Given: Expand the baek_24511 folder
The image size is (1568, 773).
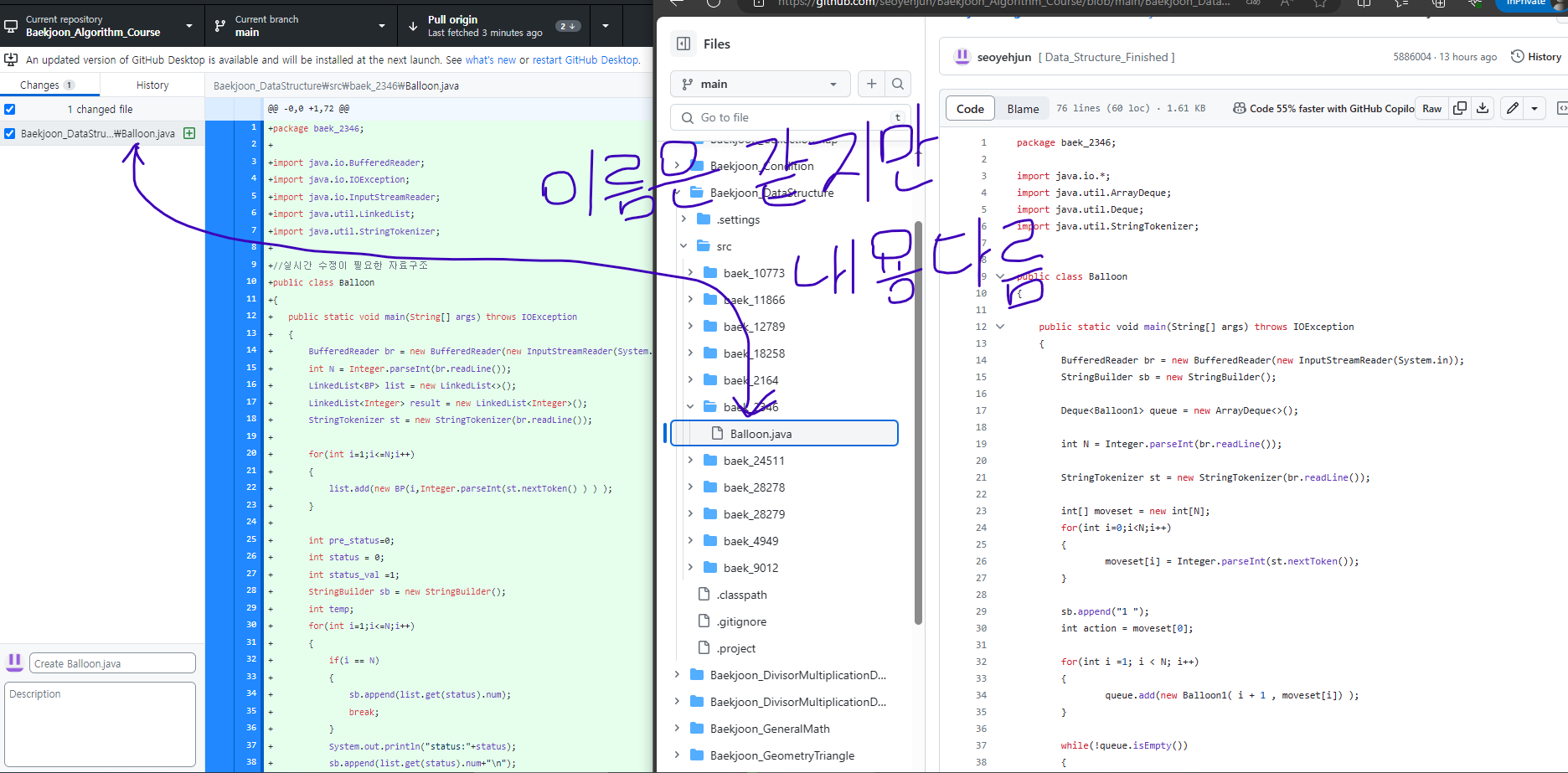Looking at the screenshot, I should point(690,461).
